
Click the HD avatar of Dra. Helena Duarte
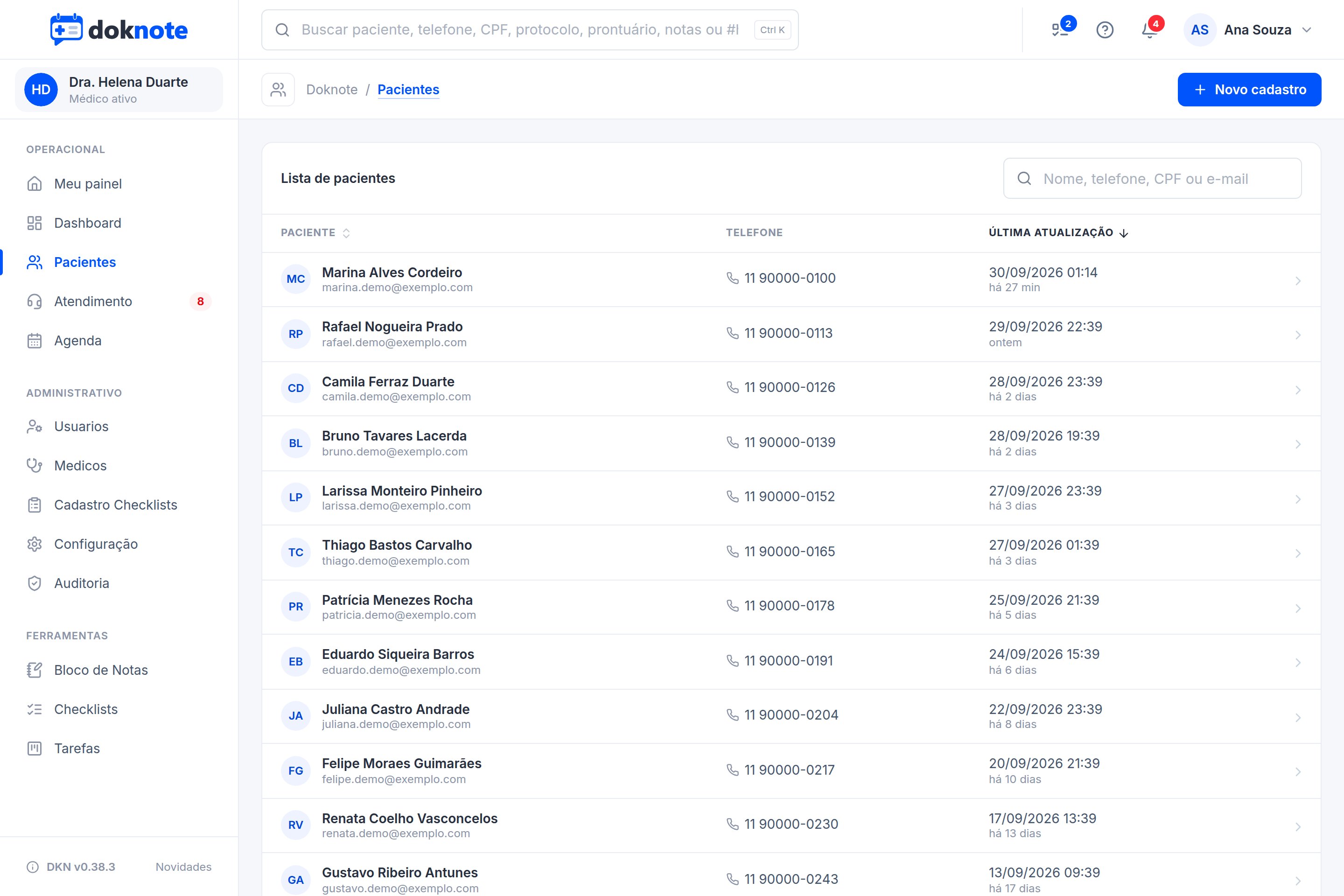(41, 90)
